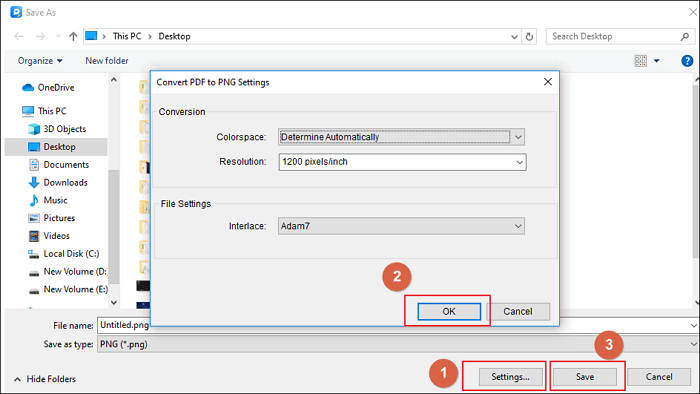Open the Downloads folder icon in sidebar
This screenshot has width=700, height=394.
click(x=34, y=182)
